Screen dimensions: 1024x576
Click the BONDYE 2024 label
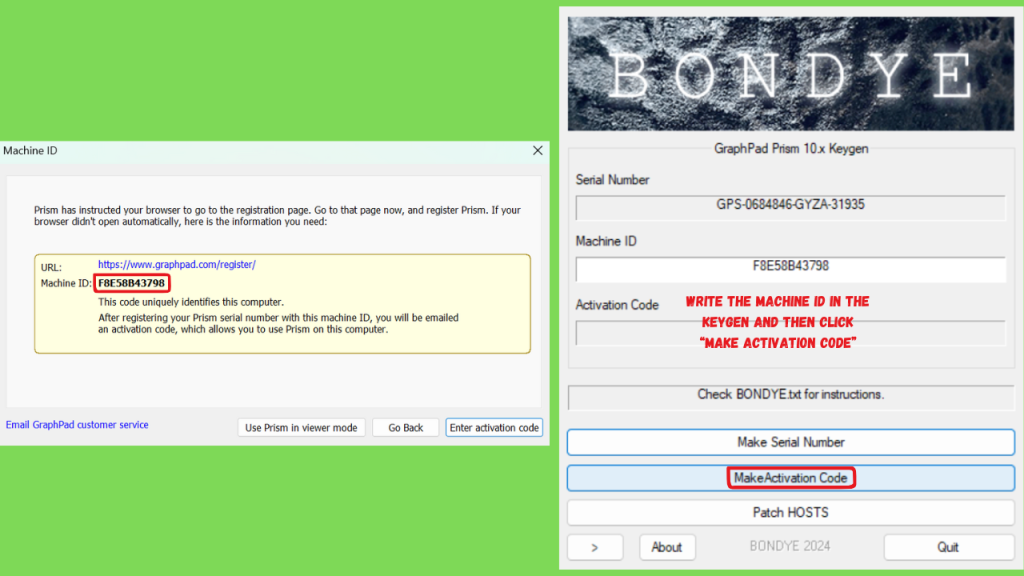tap(790, 546)
